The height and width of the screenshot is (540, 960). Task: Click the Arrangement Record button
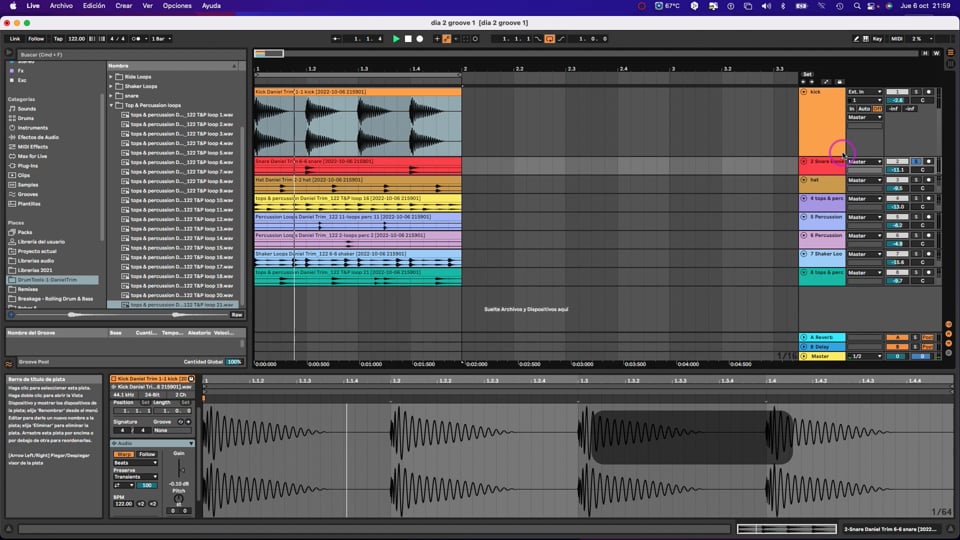click(419, 39)
